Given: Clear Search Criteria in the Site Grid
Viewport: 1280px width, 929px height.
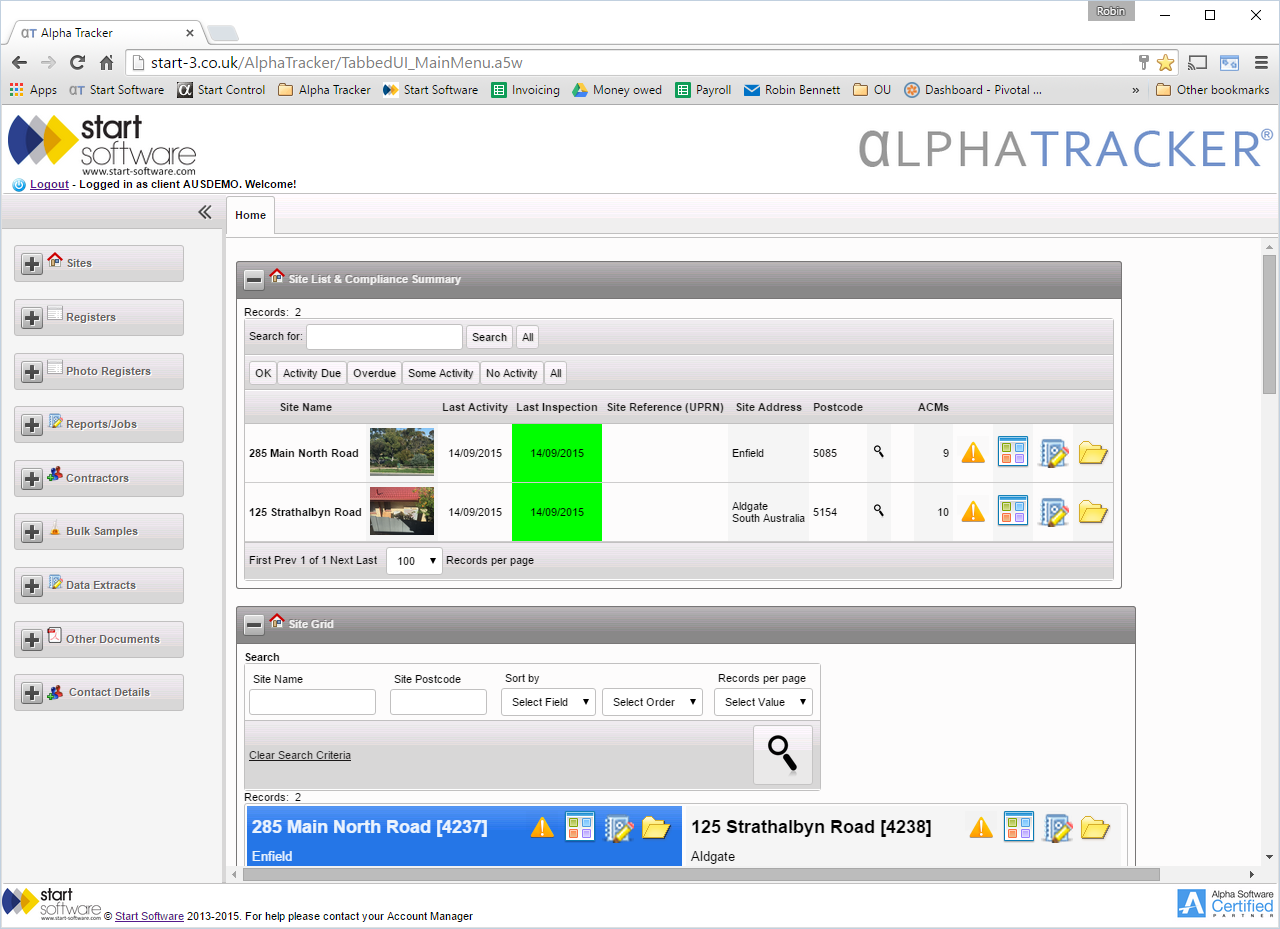Looking at the screenshot, I should point(299,754).
